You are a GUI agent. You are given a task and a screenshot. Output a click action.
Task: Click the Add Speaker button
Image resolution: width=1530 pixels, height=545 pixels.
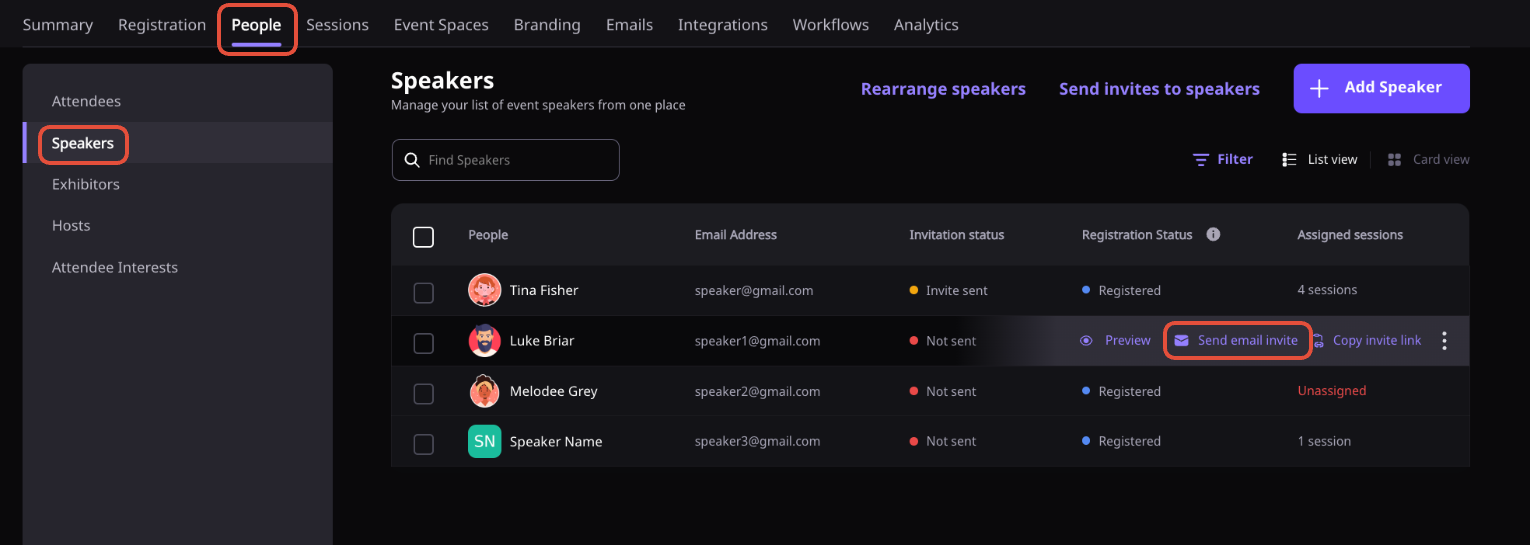pos(1381,88)
